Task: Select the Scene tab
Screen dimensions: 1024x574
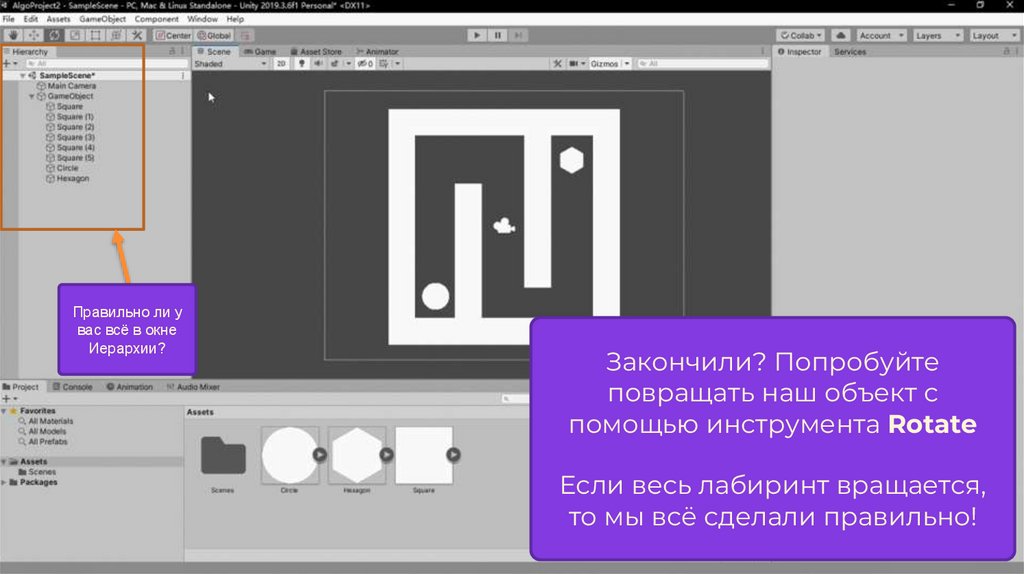Action: (214, 52)
